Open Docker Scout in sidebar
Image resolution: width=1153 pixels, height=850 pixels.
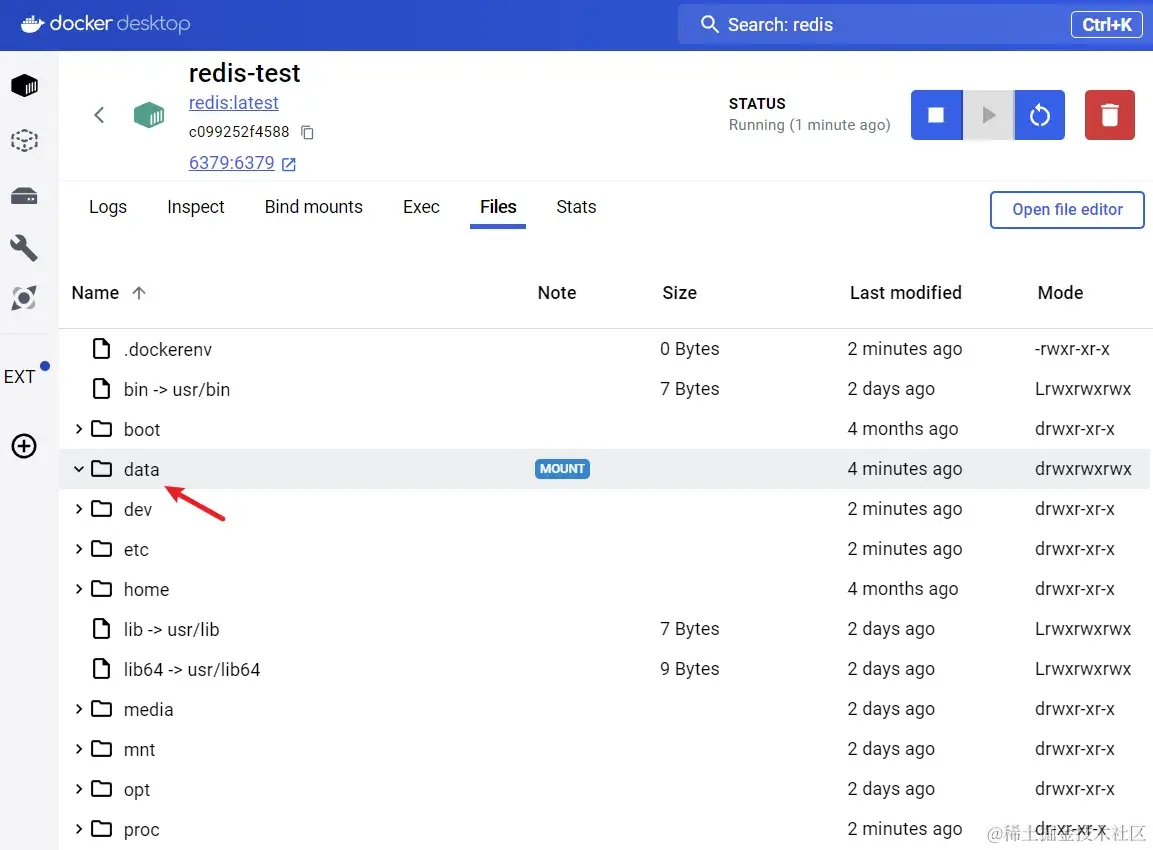[24, 298]
